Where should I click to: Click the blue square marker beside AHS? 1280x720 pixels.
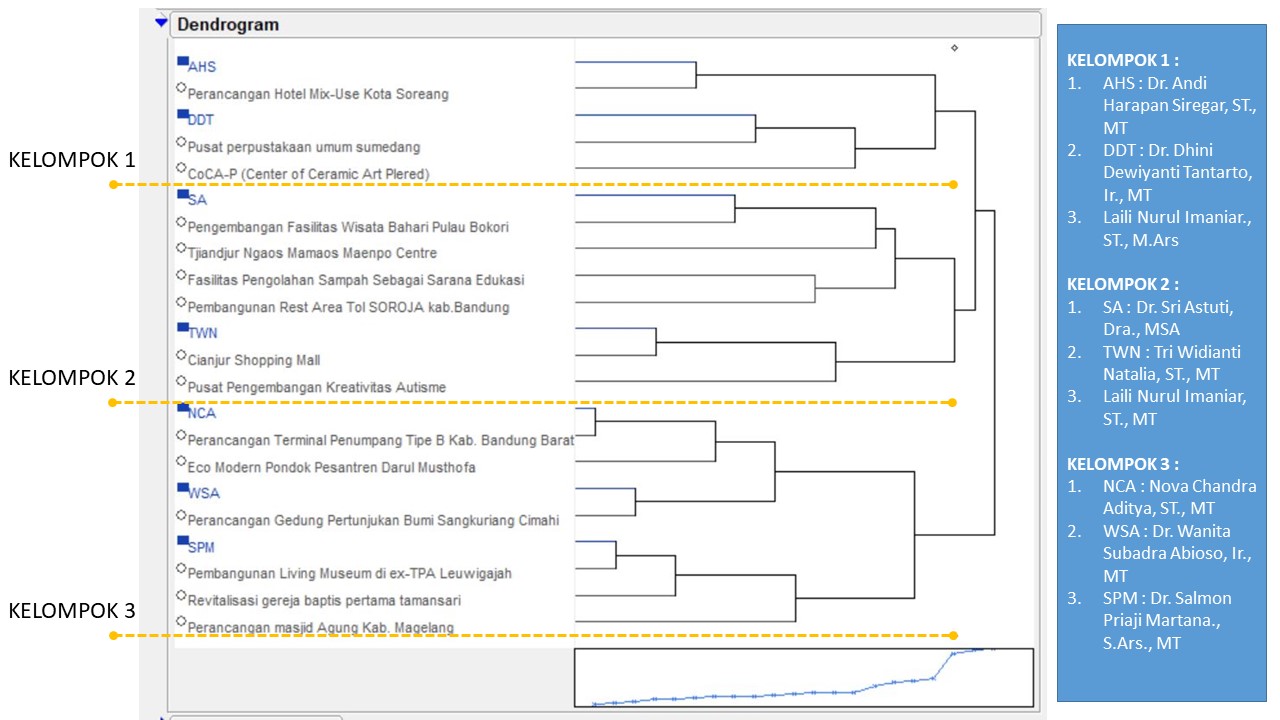tap(182, 62)
